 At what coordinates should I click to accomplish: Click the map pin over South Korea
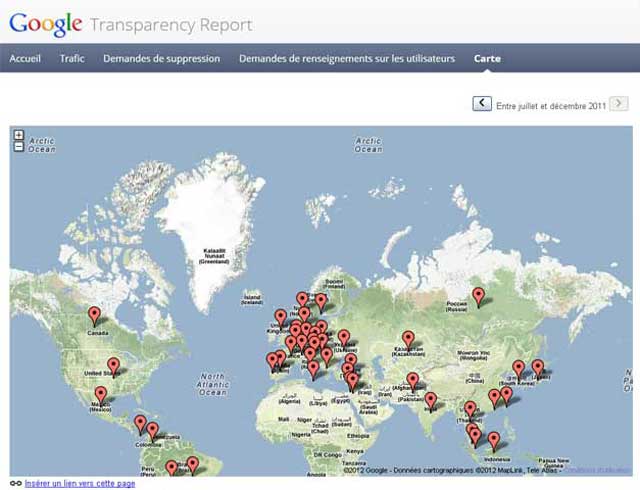click(518, 369)
